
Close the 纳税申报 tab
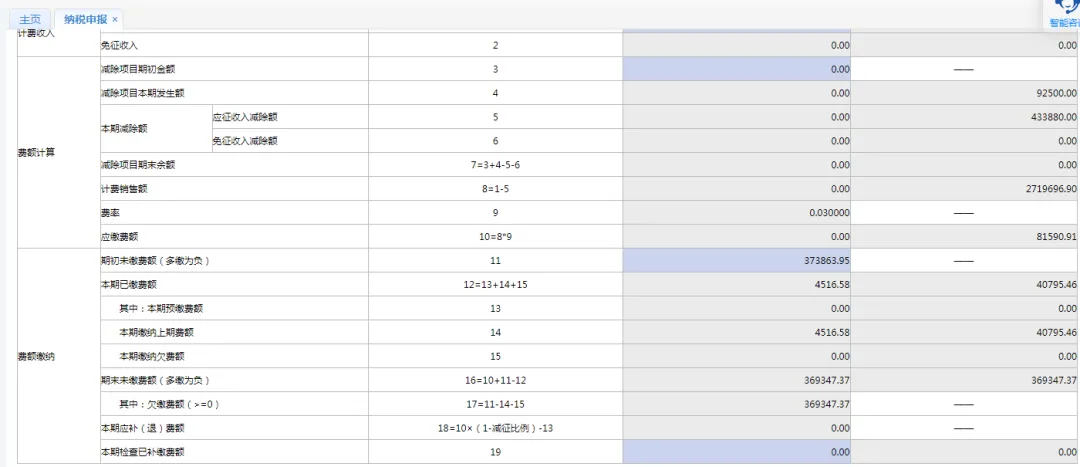115,19
